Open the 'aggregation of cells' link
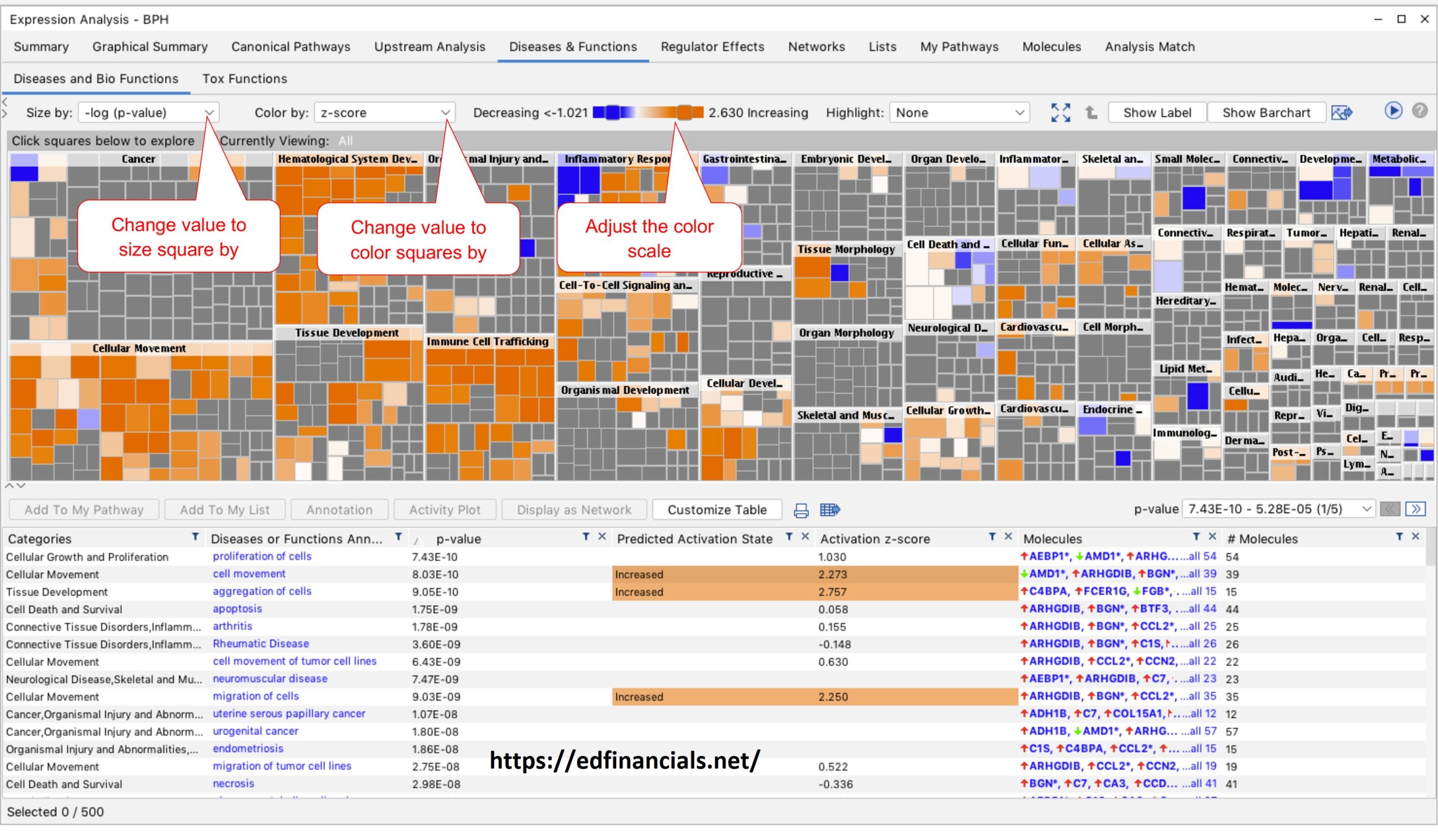 point(262,592)
